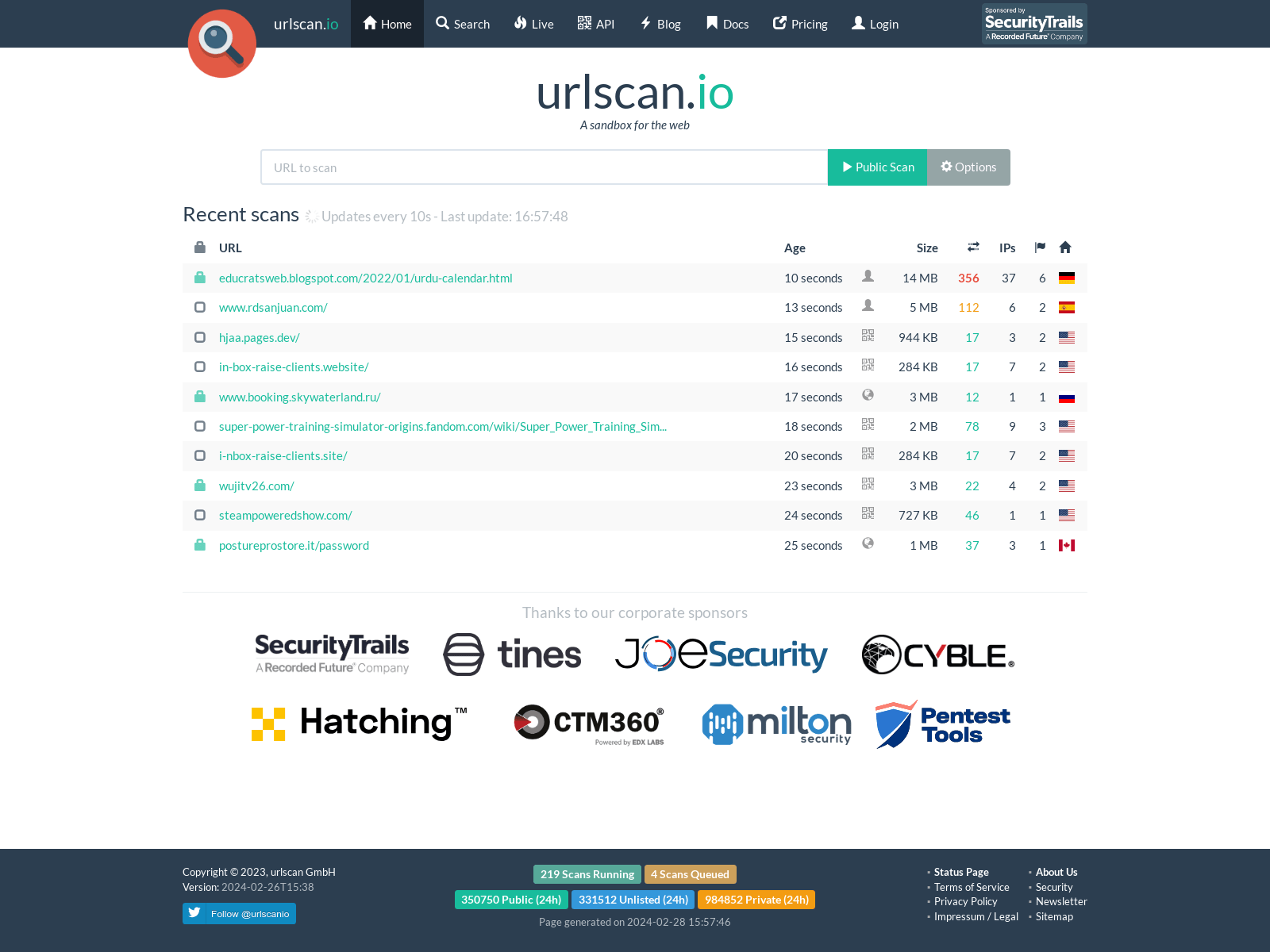Click the square icon for hjaa.pages.dev row
1270x952 pixels.
pos(200,337)
